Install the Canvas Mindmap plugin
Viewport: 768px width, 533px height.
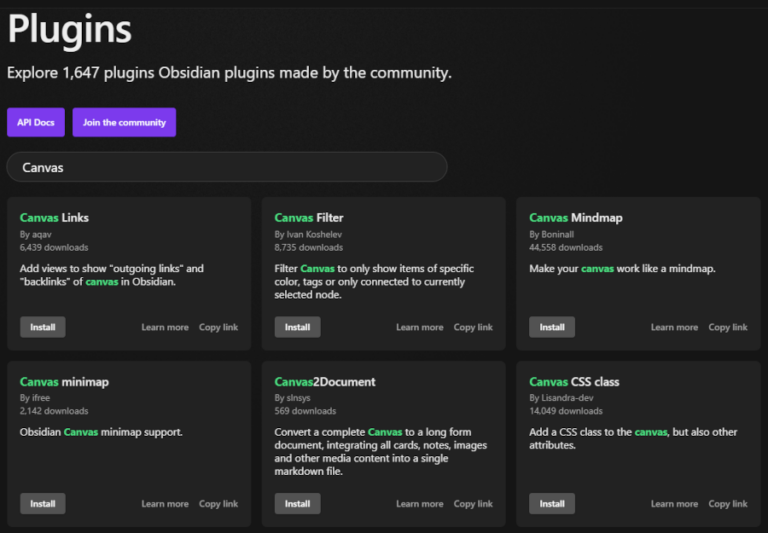click(x=552, y=327)
